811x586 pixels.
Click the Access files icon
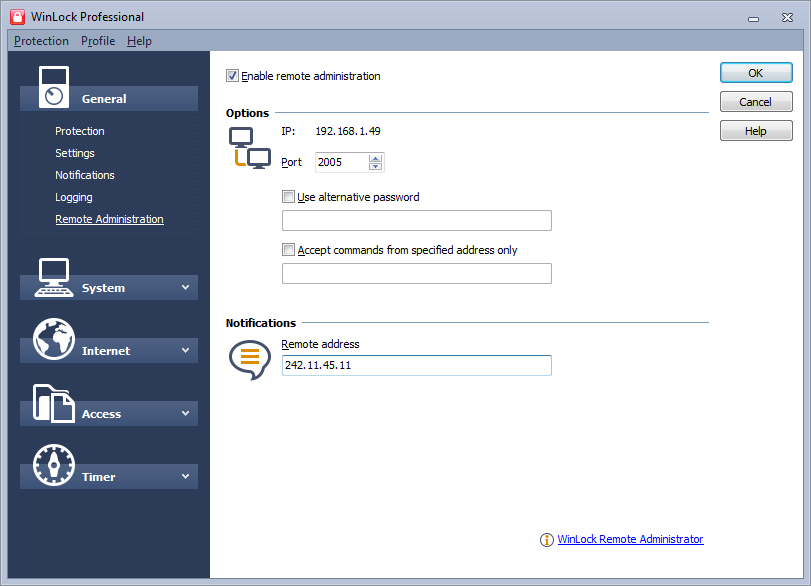(x=54, y=403)
